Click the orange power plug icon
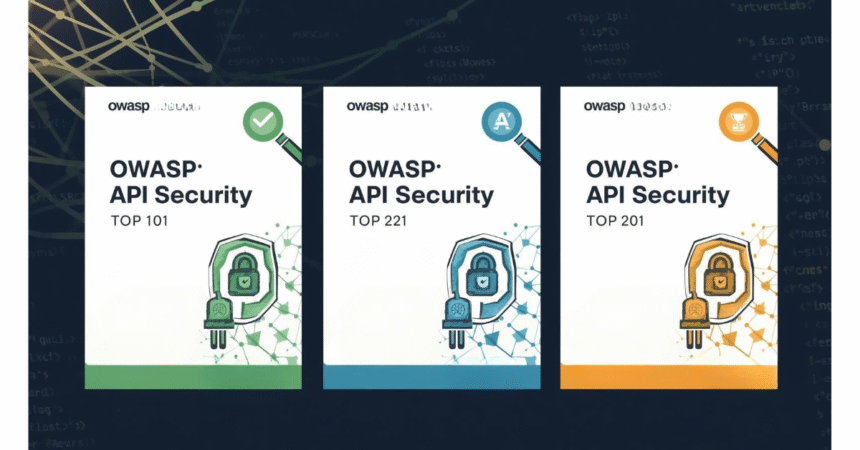860x450 pixels. [694, 320]
